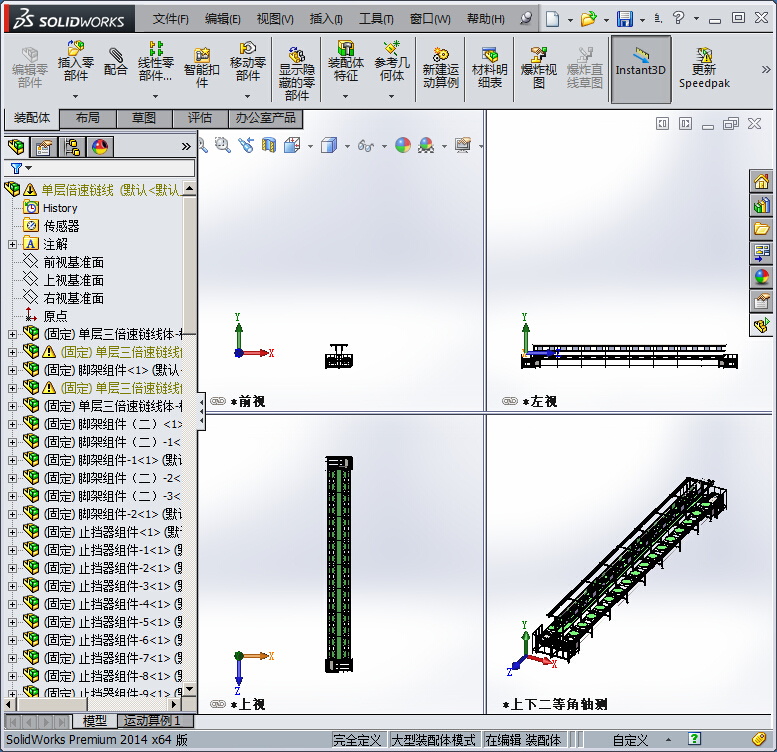Click New Motion Study (新建运动算例)
This screenshot has width=777, height=752.
click(441, 68)
